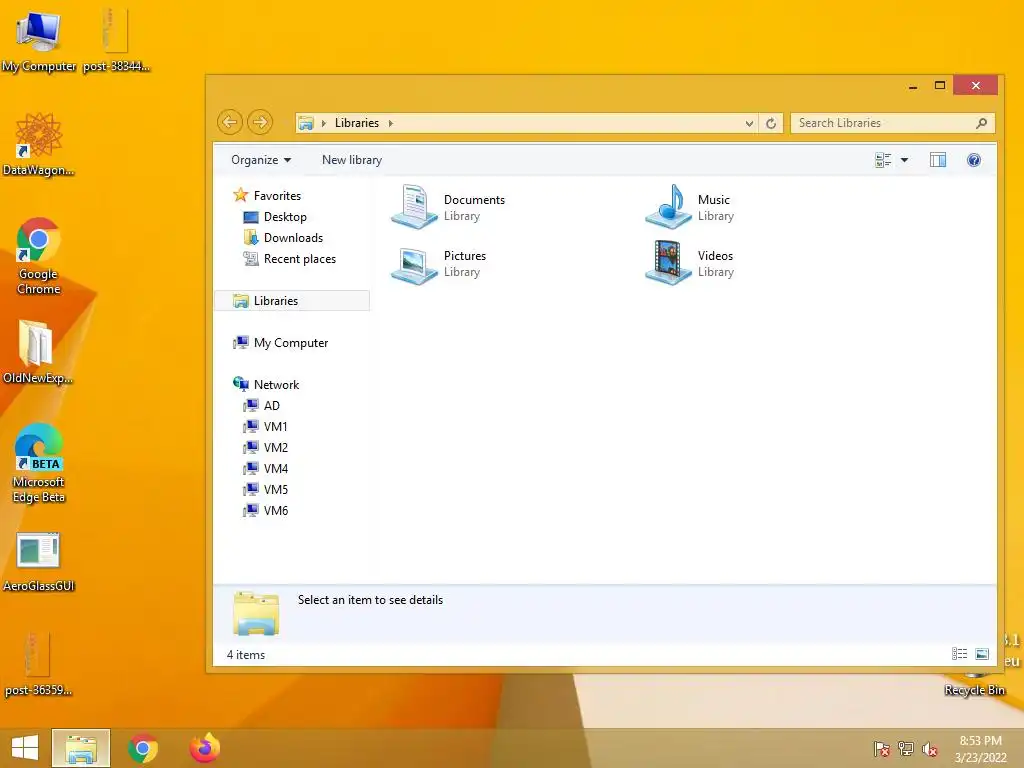Select the OldNewExp desktop folder

point(37,351)
